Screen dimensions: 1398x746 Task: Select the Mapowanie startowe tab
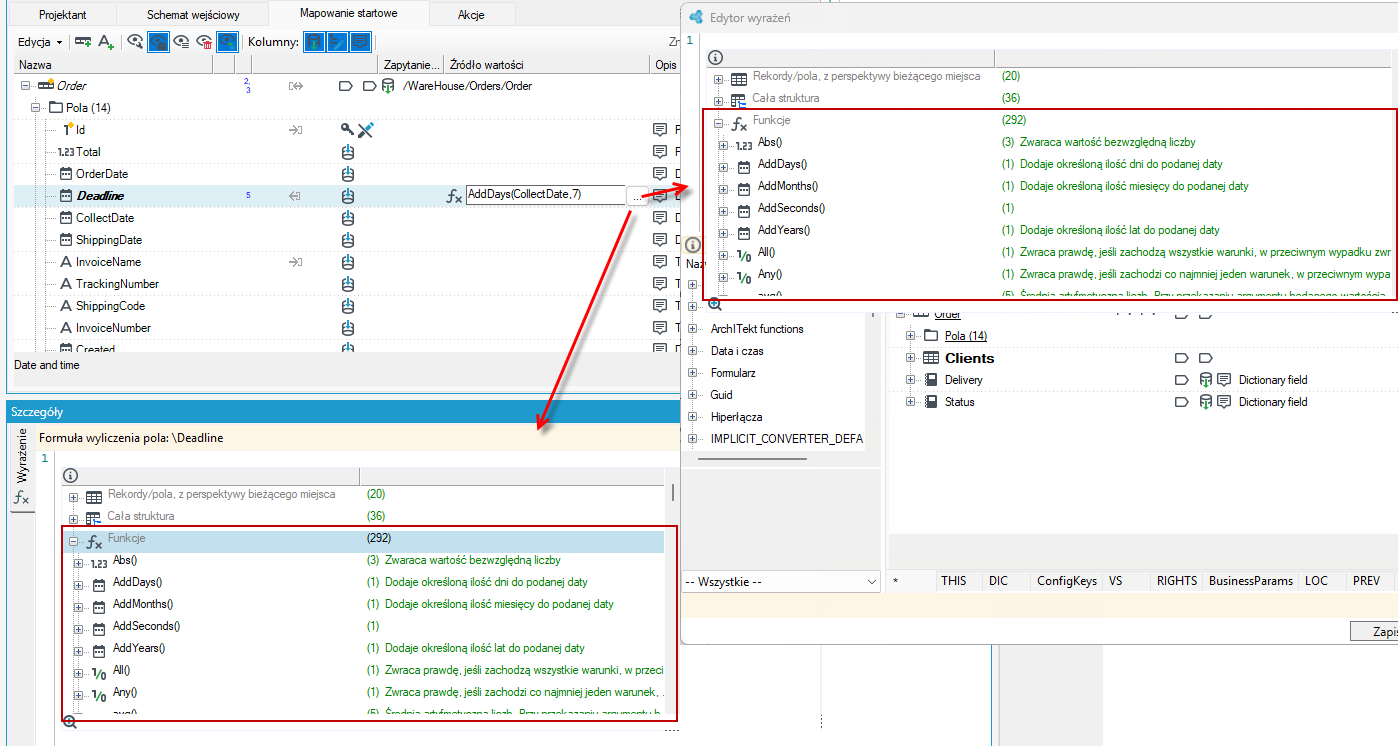tap(350, 13)
